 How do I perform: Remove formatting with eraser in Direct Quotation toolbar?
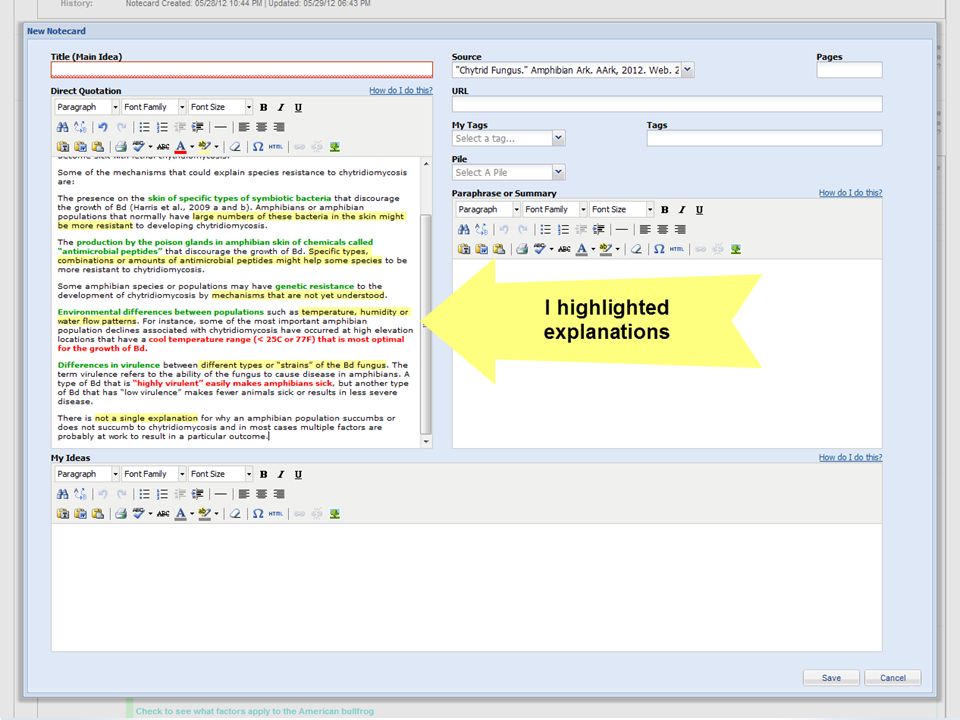click(235, 146)
